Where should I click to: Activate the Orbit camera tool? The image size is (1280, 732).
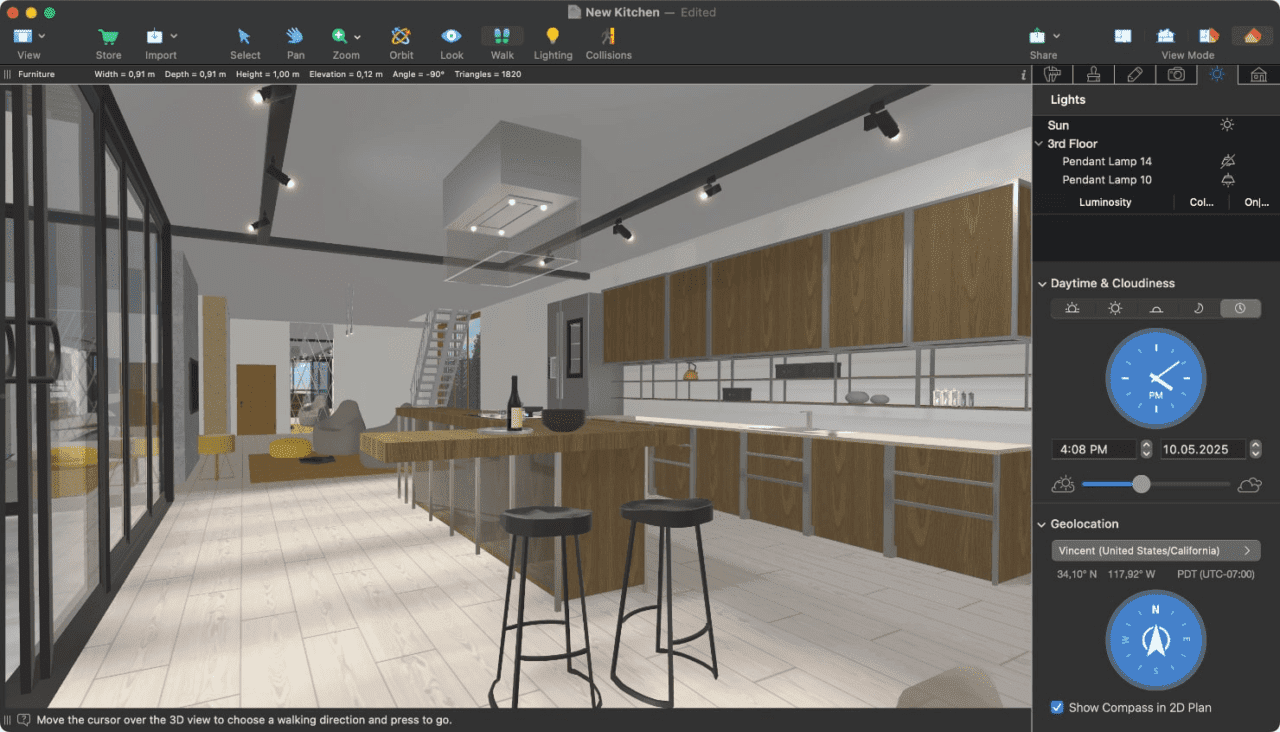coord(401,37)
